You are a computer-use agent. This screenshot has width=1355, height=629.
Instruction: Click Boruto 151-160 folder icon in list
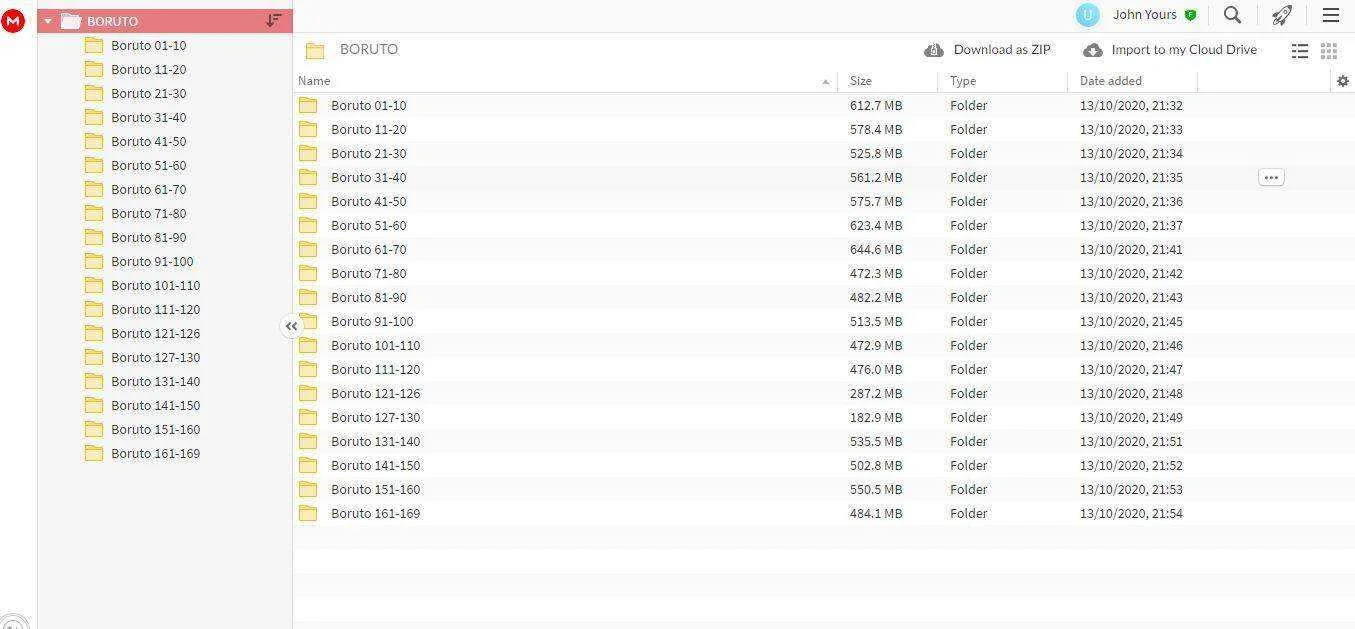pos(308,489)
